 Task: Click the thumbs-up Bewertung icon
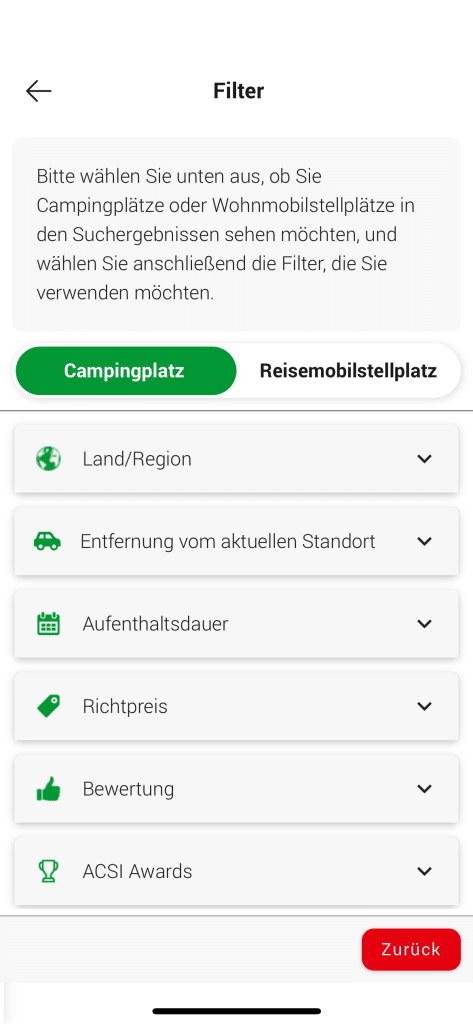point(48,789)
